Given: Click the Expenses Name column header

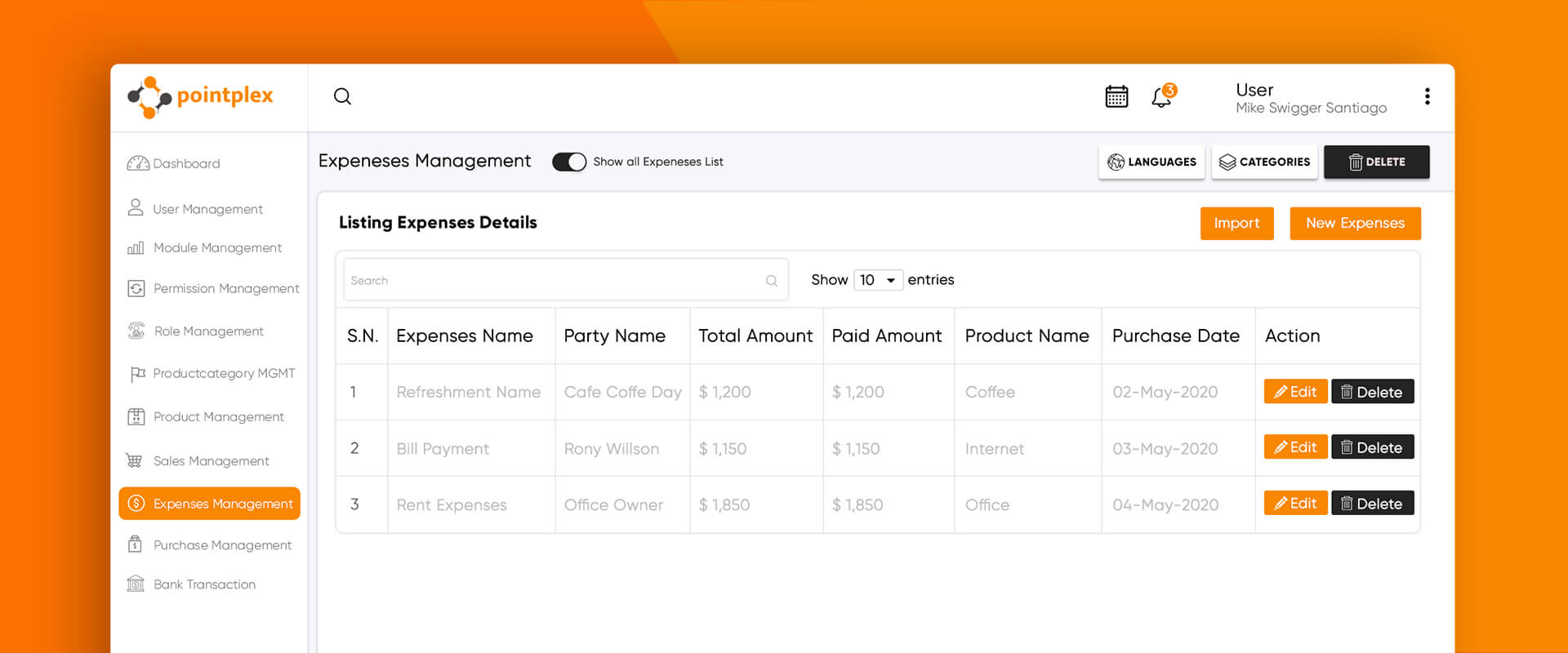Looking at the screenshot, I should click(464, 335).
